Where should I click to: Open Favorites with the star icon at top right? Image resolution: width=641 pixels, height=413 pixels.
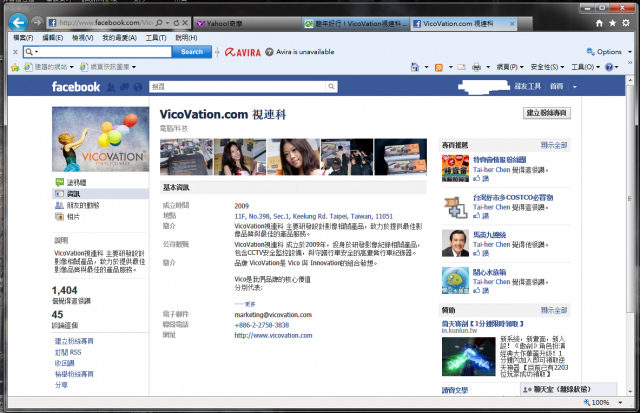(x=612, y=23)
